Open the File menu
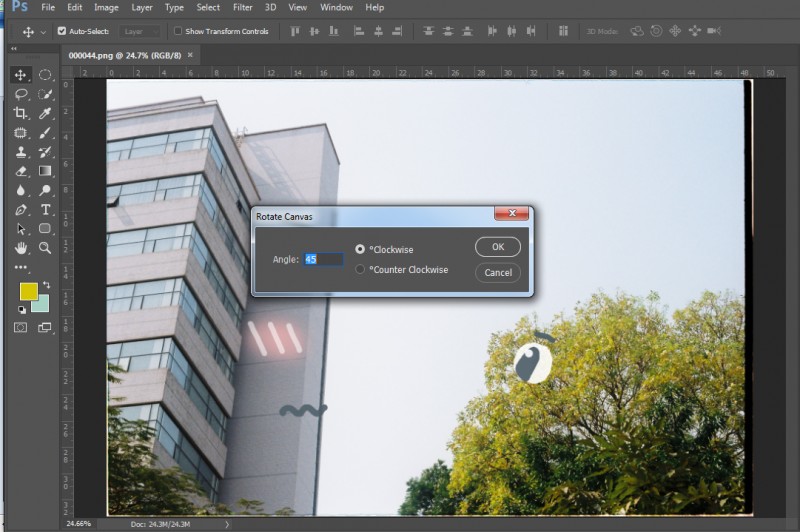800x532 pixels. tap(48, 8)
